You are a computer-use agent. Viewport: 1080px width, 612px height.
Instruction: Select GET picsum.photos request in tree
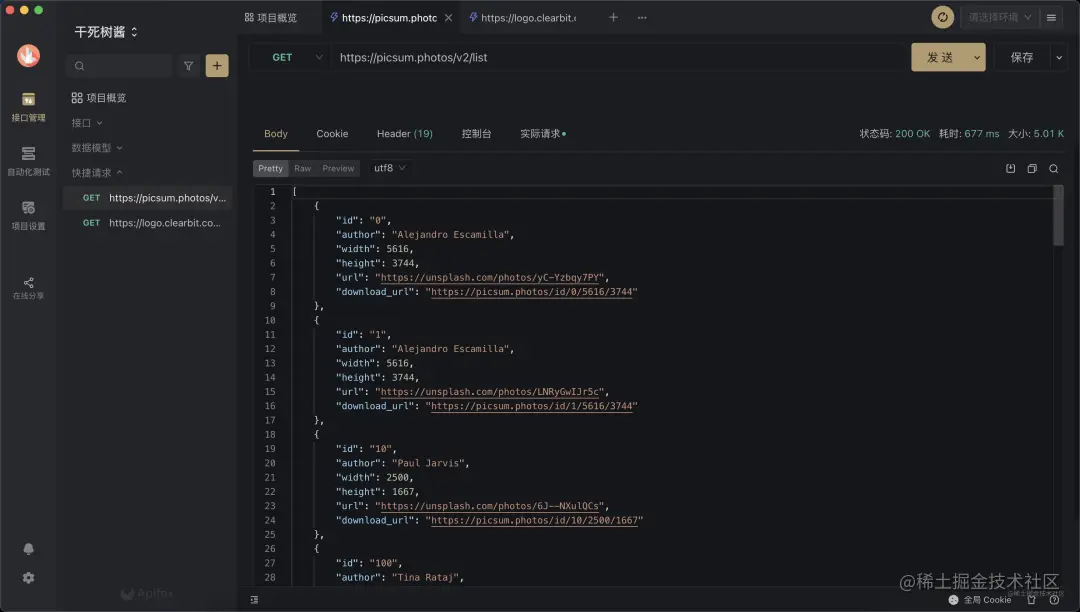tap(148, 198)
